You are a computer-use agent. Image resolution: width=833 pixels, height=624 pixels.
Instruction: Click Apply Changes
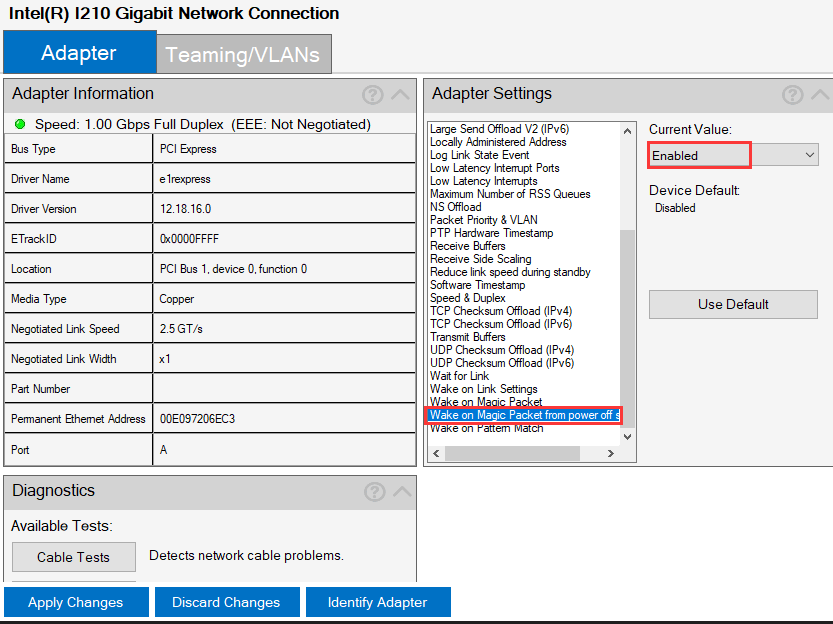76,602
